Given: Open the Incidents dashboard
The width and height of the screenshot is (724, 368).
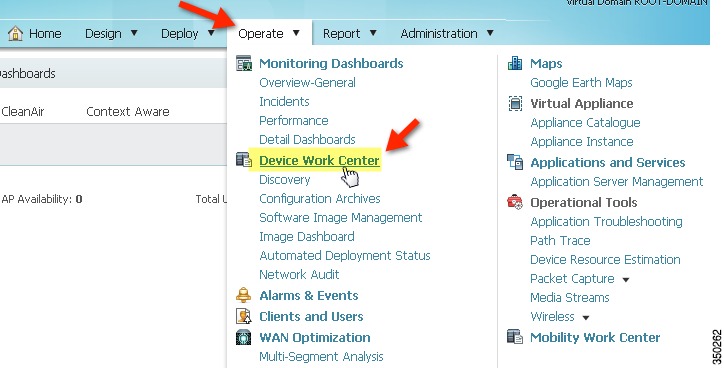Looking at the screenshot, I should 284,102.
